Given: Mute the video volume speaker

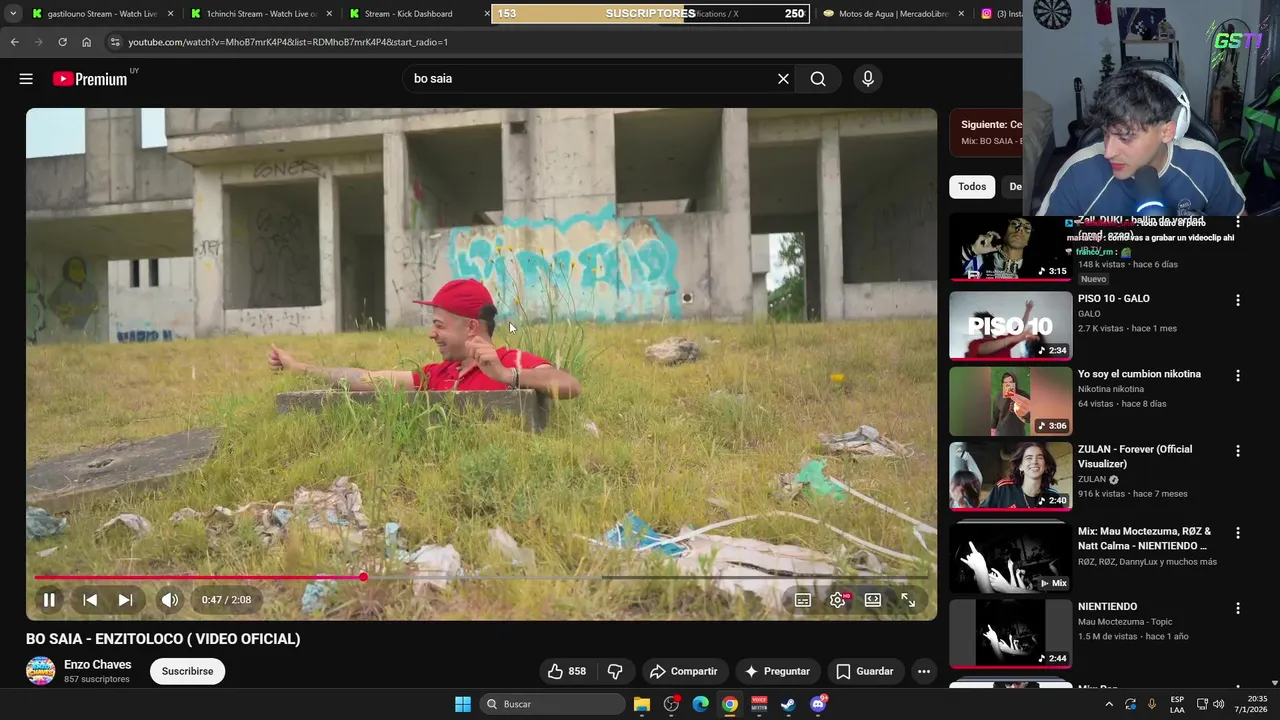Looking at the screenshot, I should click(x=170, y=600).
